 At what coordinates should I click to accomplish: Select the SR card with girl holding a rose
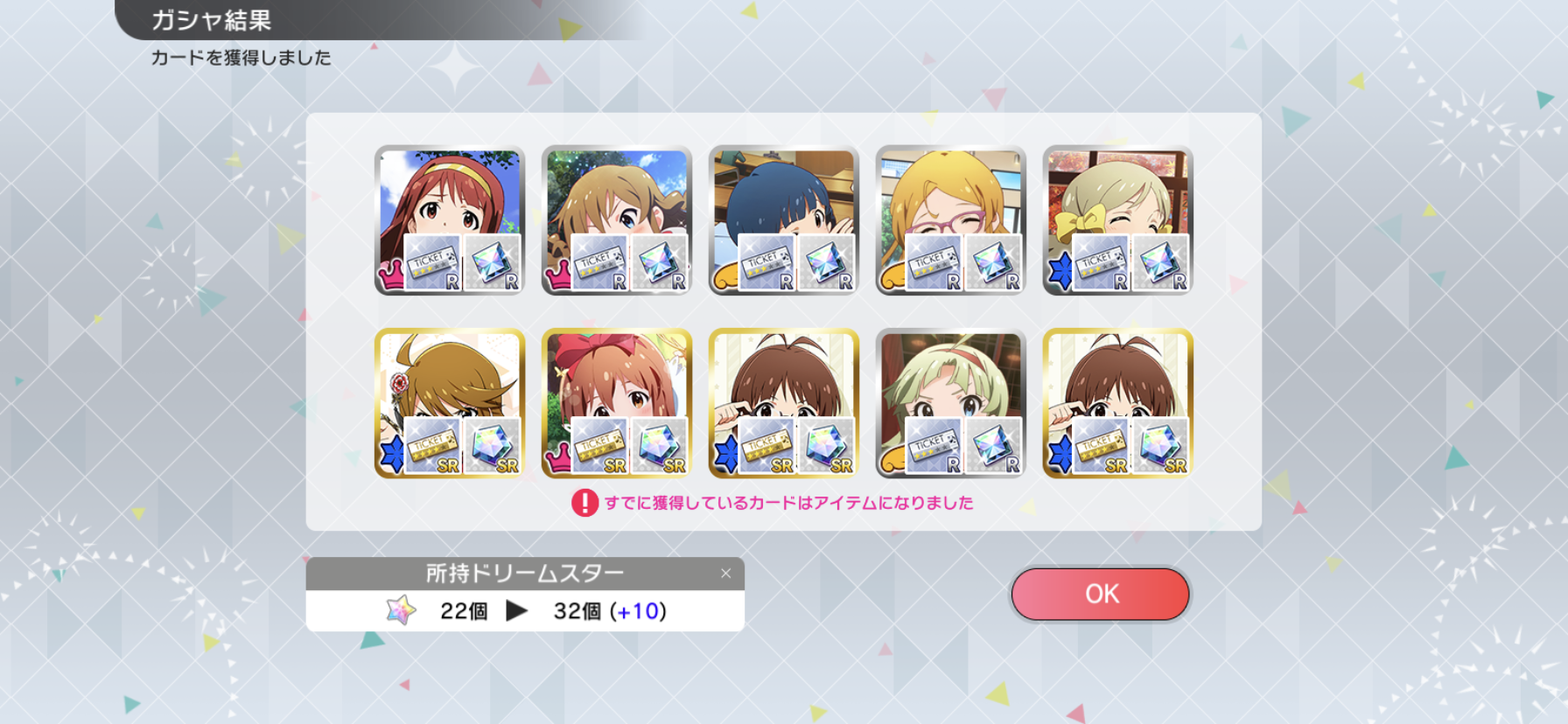tap(450, 403)
